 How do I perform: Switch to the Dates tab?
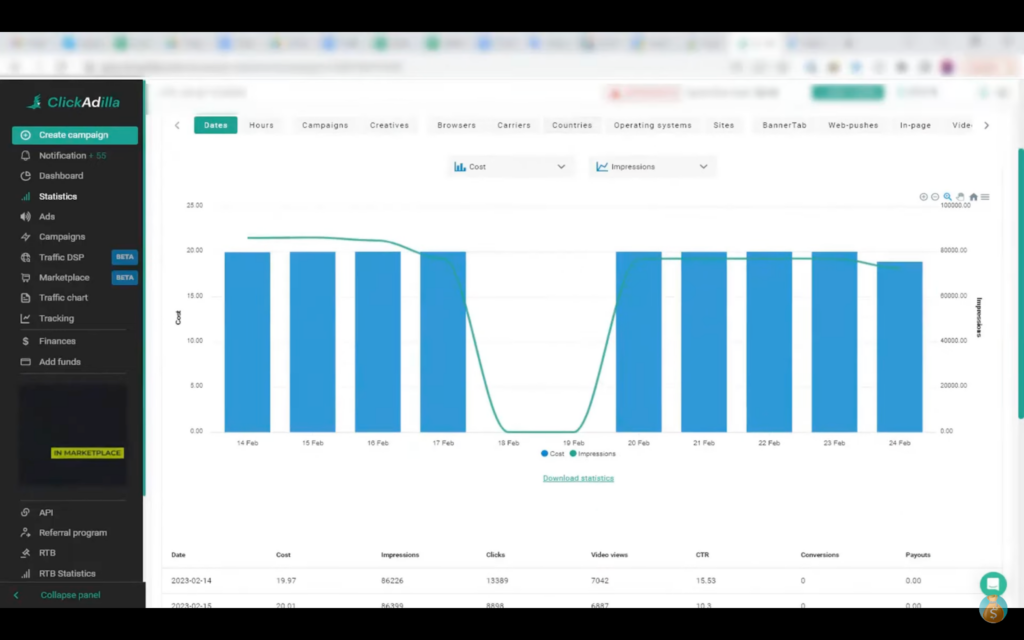[216, 125]
